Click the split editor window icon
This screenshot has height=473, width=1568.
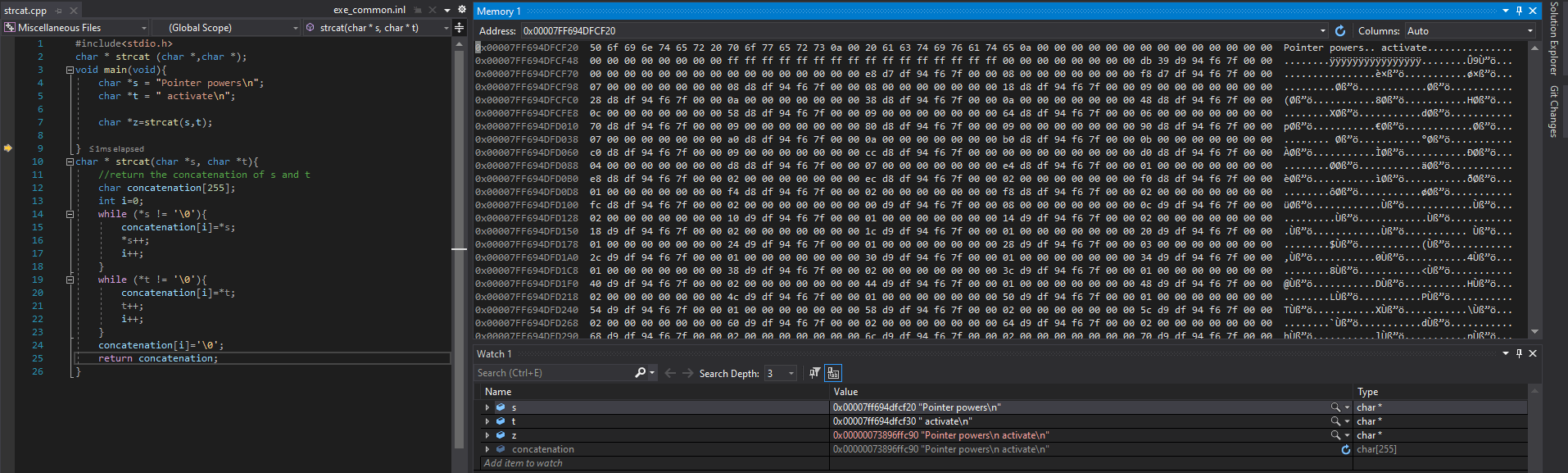tap(460, 28)
